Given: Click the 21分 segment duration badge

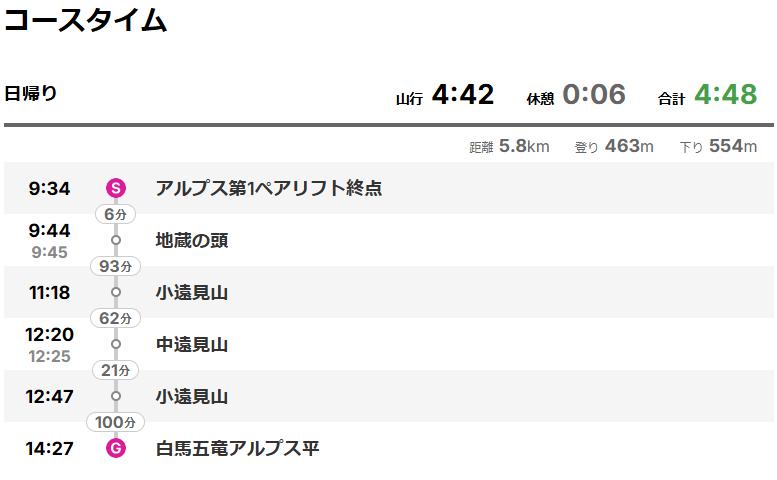Looking at the screenshot, I should pyautogui.click(x=115, y=370).
